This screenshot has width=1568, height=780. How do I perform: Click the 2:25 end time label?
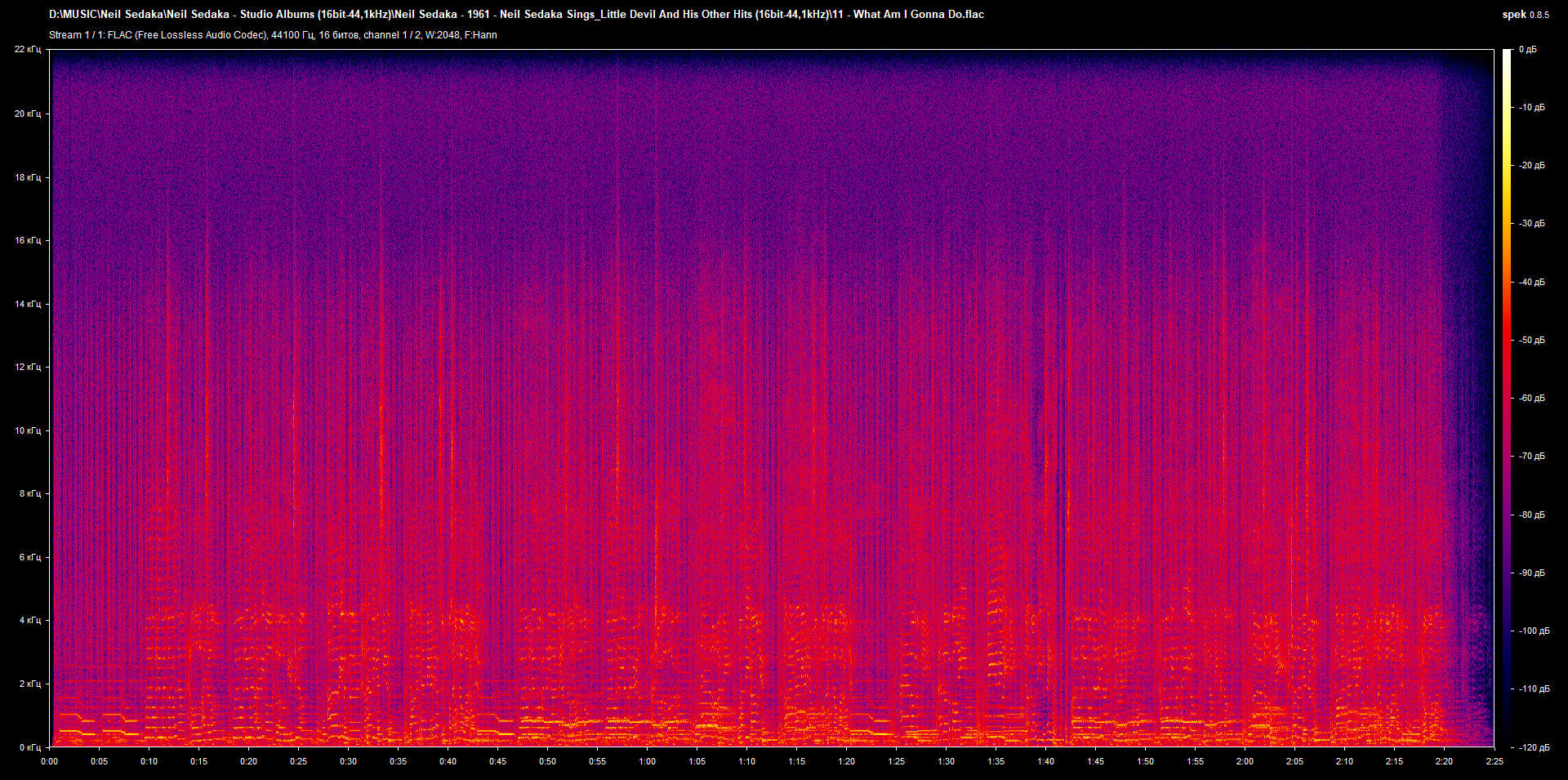coord(1494,761)
